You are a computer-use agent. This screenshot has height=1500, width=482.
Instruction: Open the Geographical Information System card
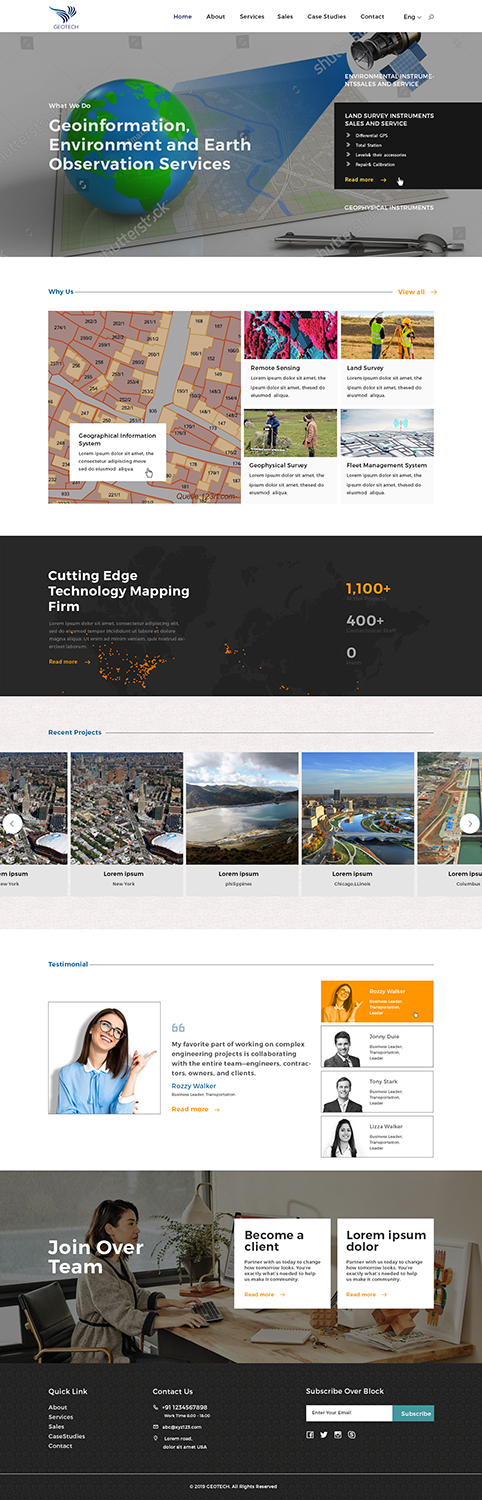[118, 452]
